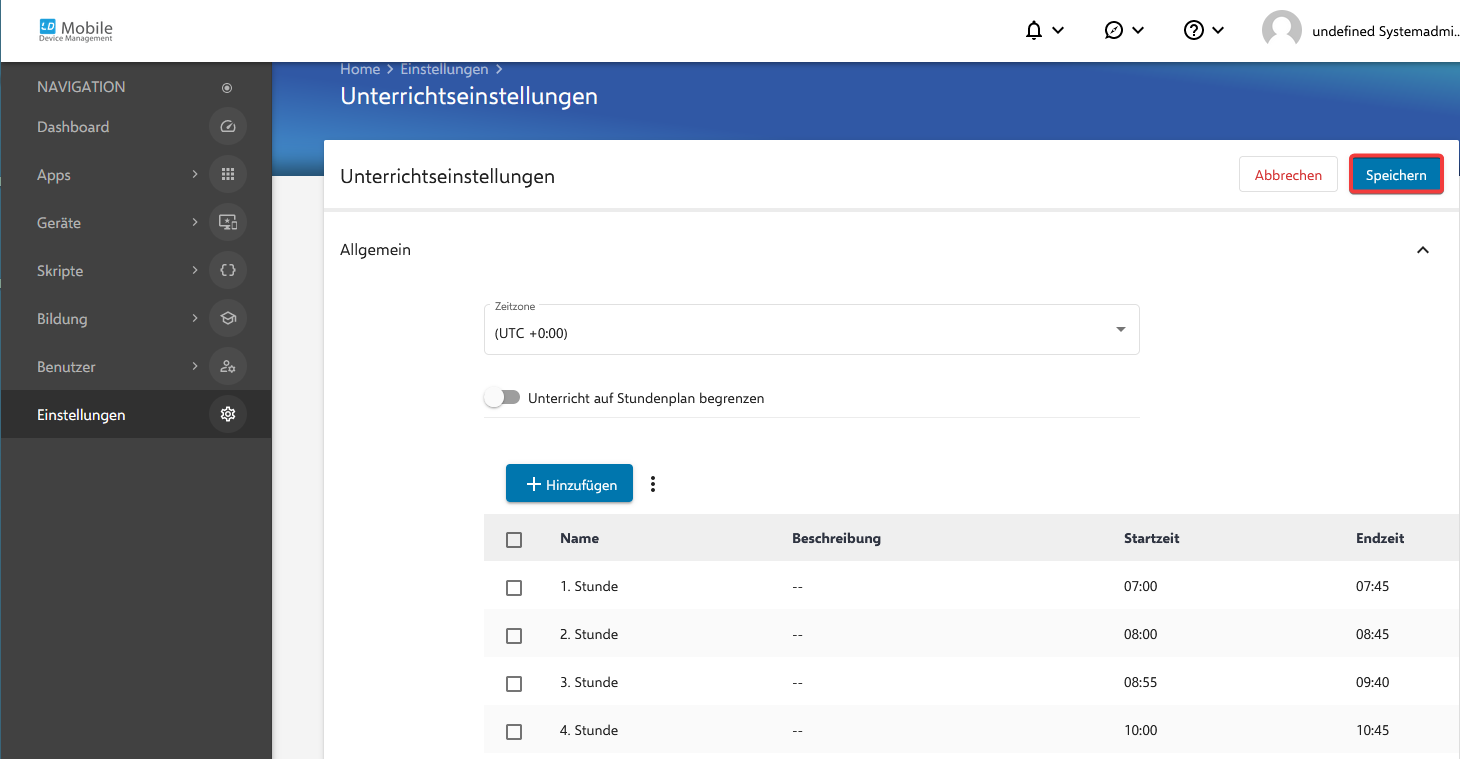Sort by the Startzeit column header
Image resolution: width=1460 pixels, height=759 pixels.
click(x=1152, y=538)
